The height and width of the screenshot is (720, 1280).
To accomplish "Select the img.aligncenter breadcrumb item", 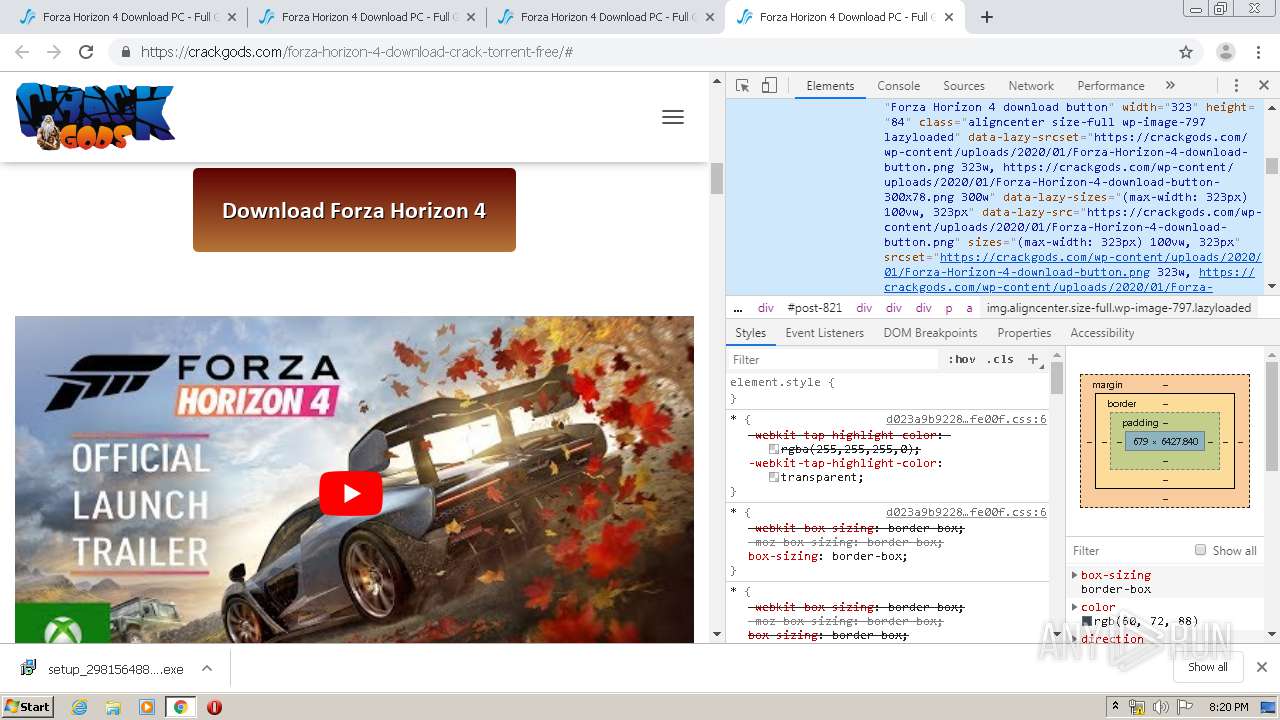I will 1118,308.
